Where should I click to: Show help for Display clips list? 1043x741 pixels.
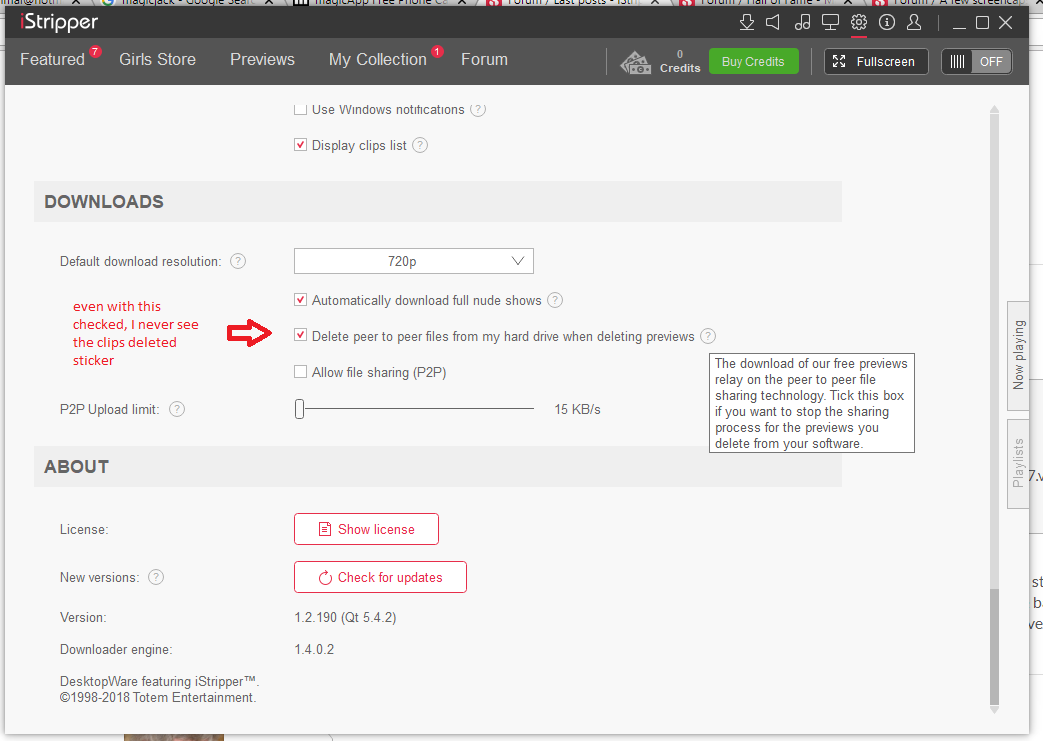pyautogui.click(x=420, y=145)
